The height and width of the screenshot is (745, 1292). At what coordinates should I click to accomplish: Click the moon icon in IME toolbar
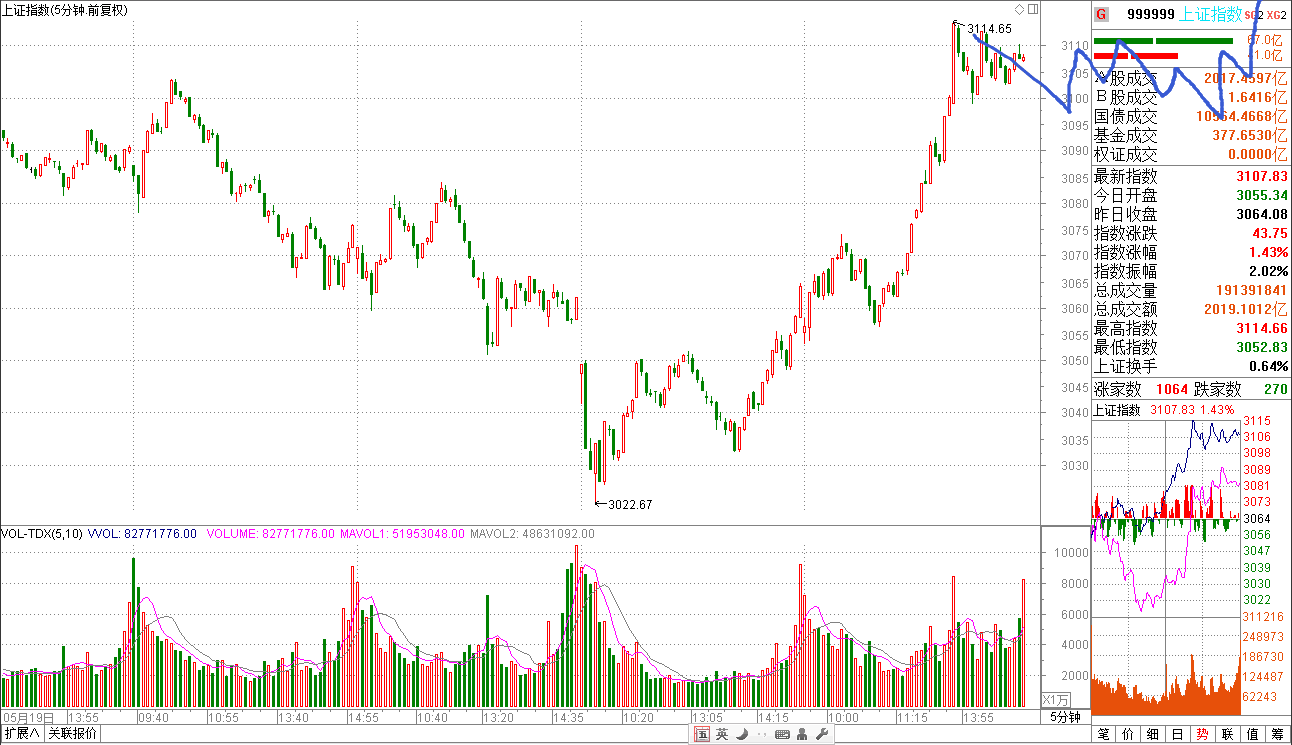pyautogui.click(x=741, y=735)
